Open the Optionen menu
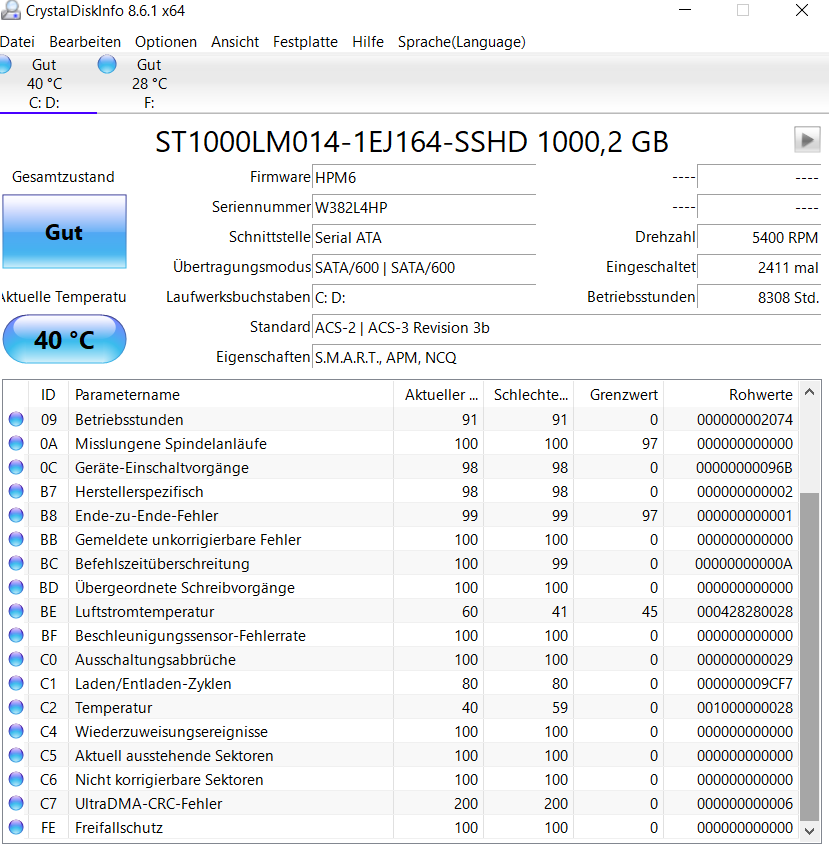The height and width of the screenshot is (851, 829). pyautogui.click(x=166, y=42)
